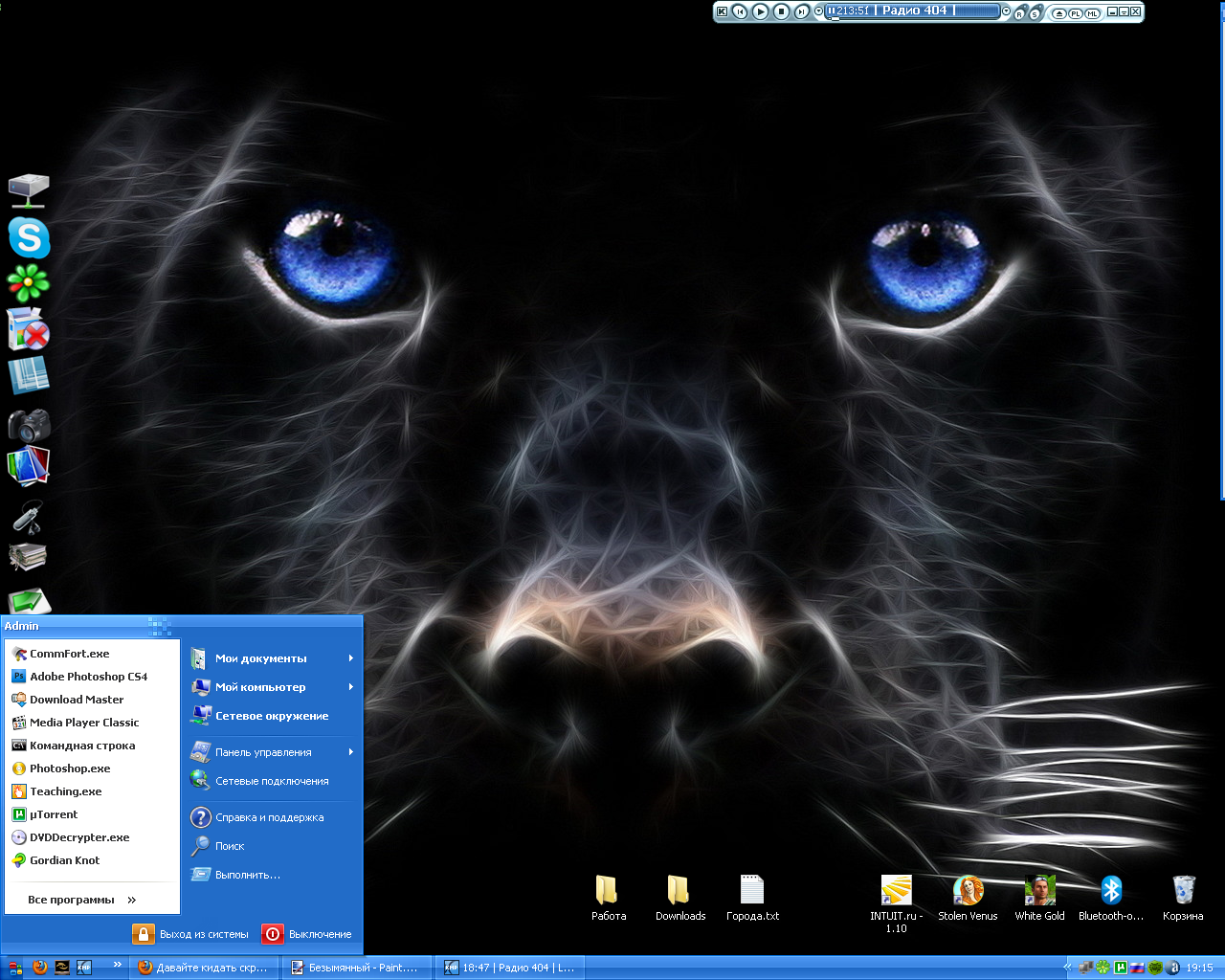Open the USB cable icon on the sidebar
The image size is (1225, 980).
(29, 516)
